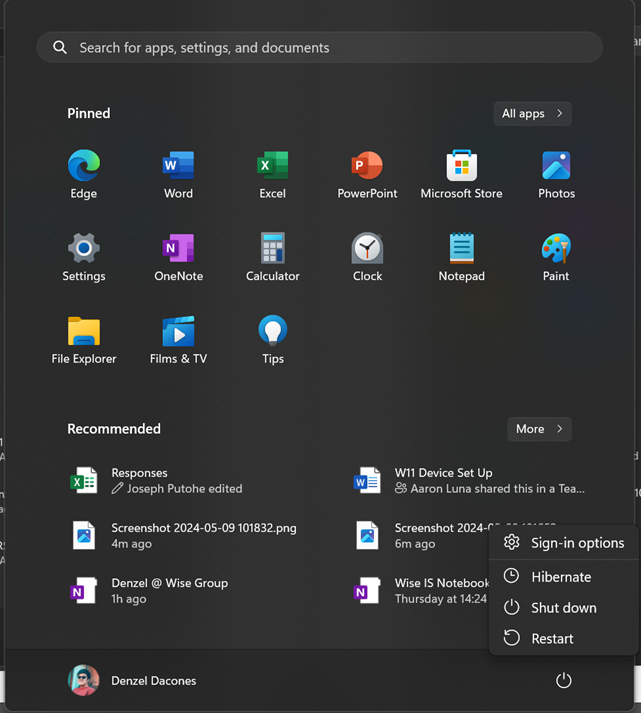641x713 pixels.
Task: Open File Explorer
Action: pyautogui.click(x=84, y=340)
